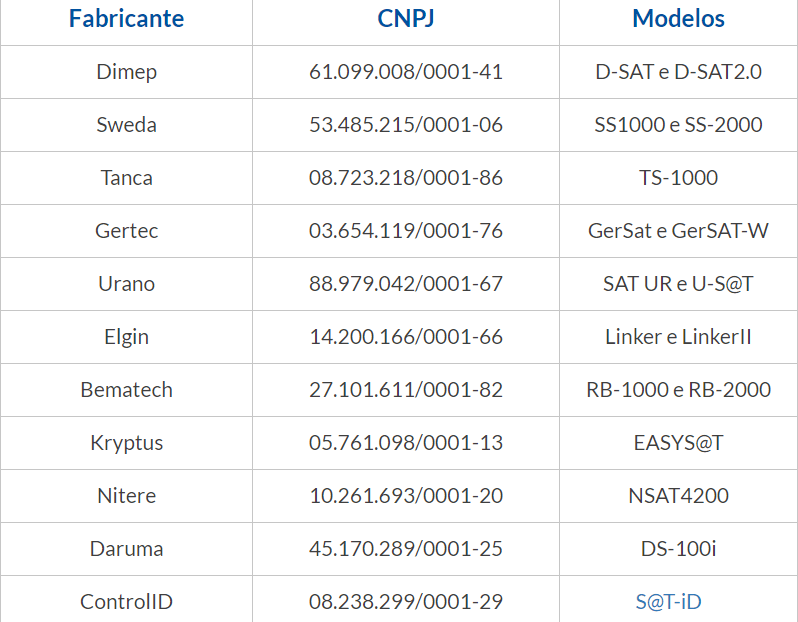Select the Elgin manufacturer cell
The height and width of the screenshot is (622, 798).
click(x=126, y=336)
